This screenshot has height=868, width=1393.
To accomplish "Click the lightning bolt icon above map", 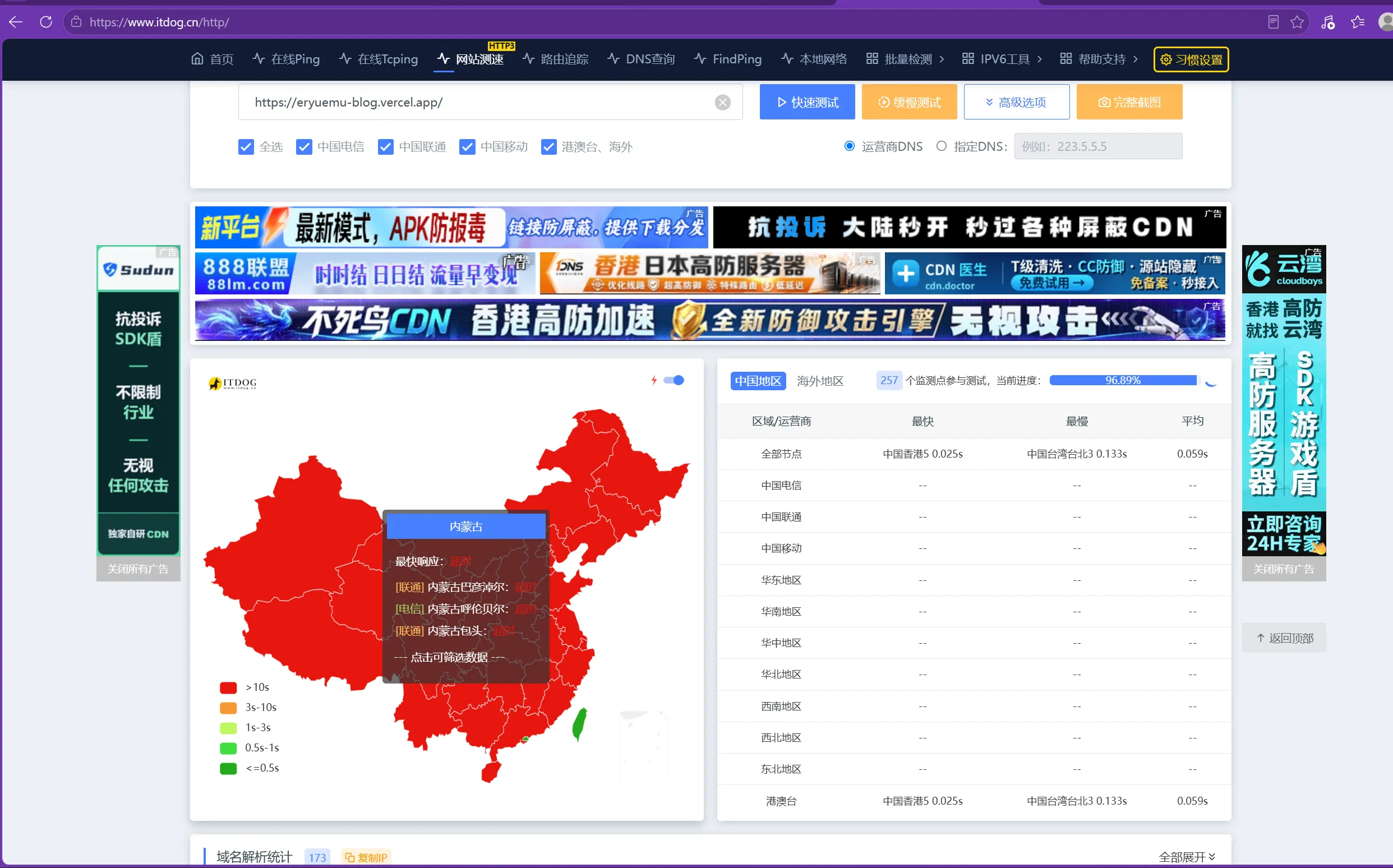I will click(x=654, y=380).
